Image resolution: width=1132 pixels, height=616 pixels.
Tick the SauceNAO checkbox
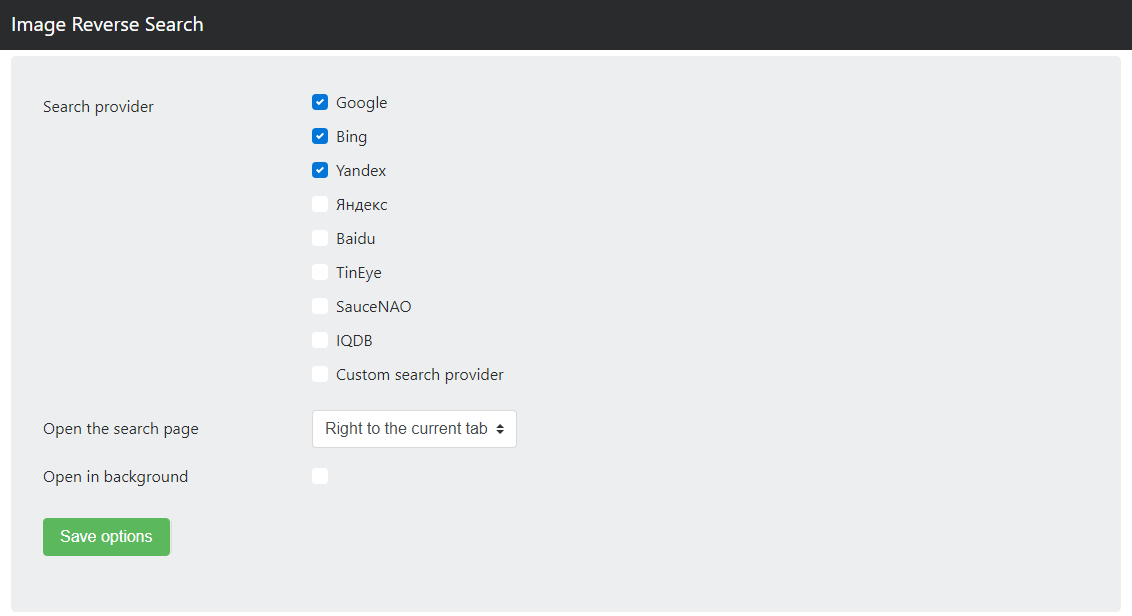[320, 306]
